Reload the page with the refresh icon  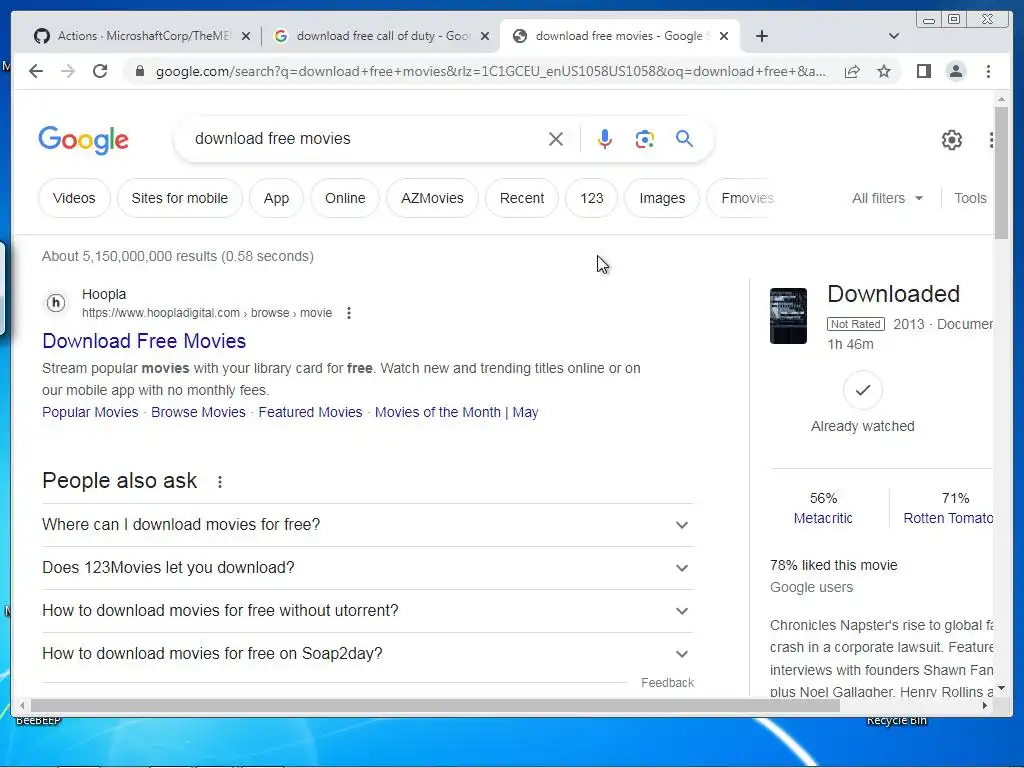coord(100,71)
